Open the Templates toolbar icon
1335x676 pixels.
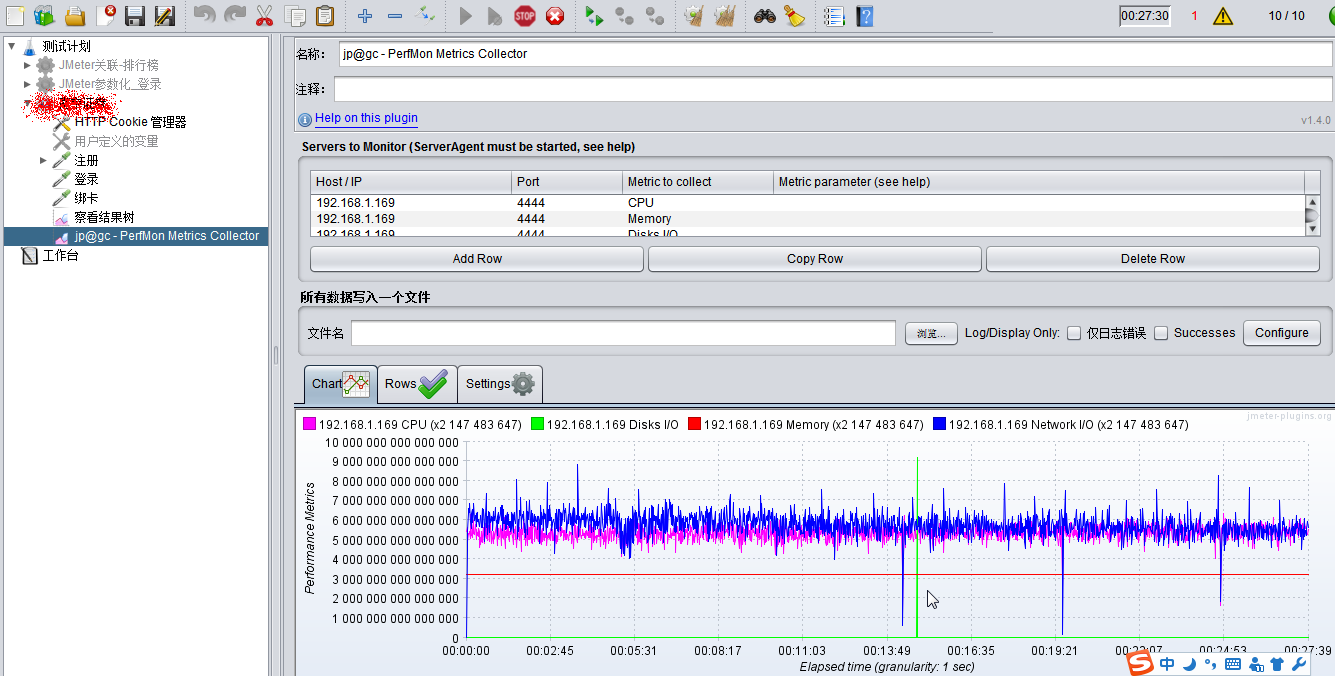coord(44,15)
